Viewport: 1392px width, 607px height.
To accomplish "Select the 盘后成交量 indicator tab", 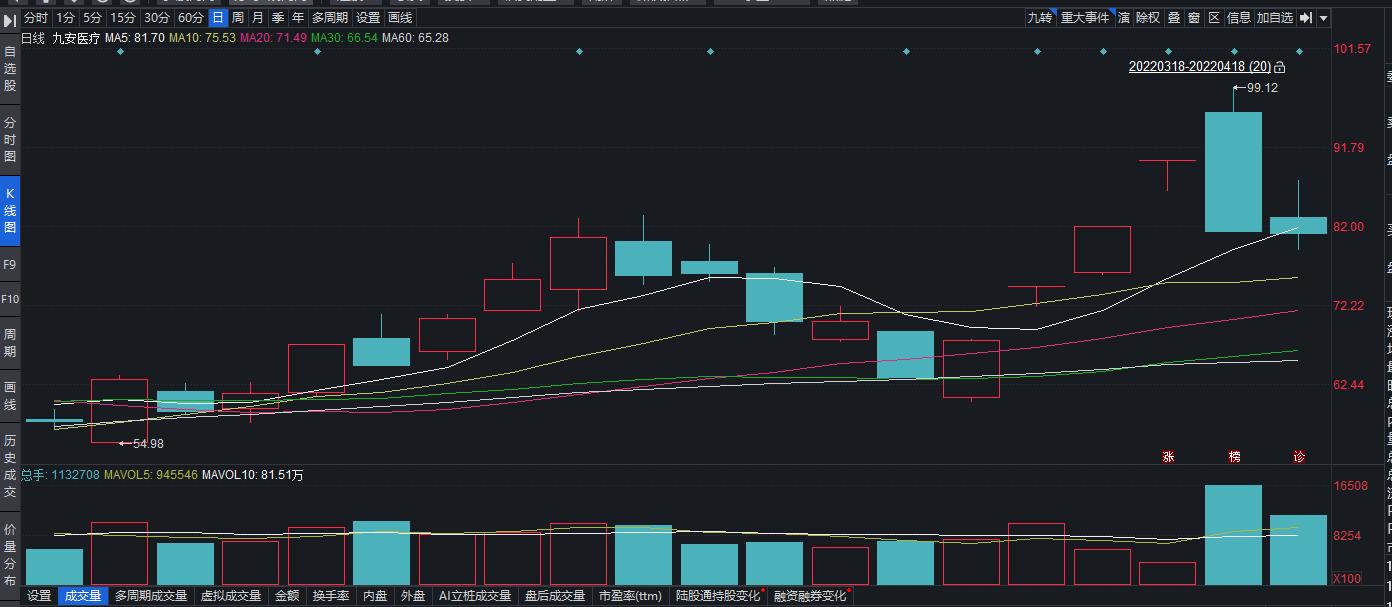I will [x=555, y=596].
